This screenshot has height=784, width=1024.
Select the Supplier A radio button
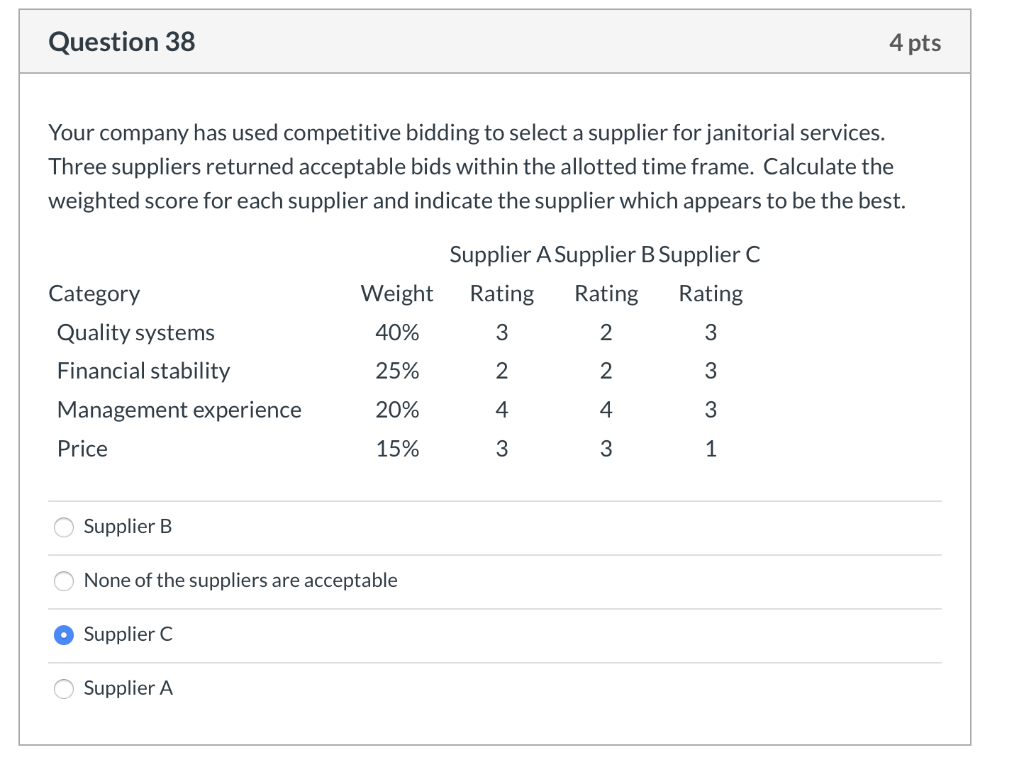(63, 688)
